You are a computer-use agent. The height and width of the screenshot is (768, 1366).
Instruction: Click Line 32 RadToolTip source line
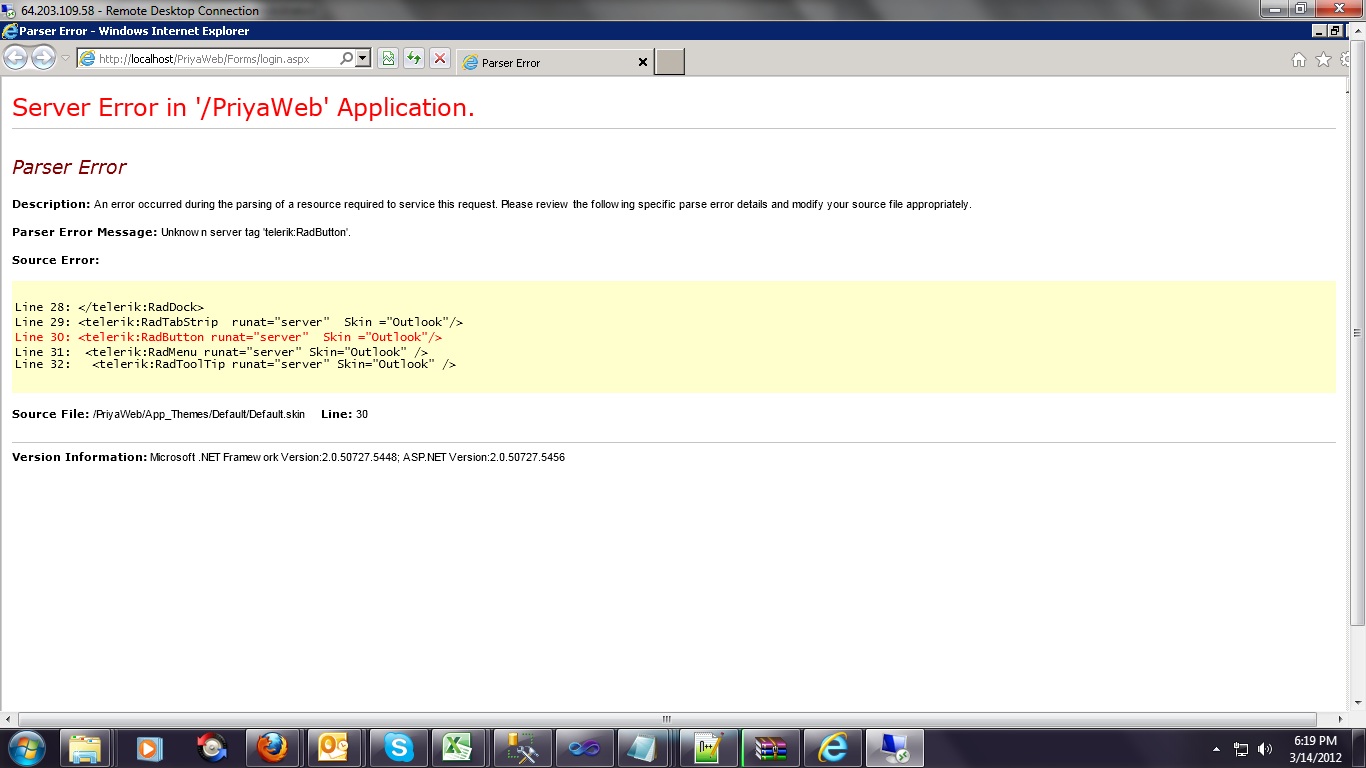pos(235,365)
